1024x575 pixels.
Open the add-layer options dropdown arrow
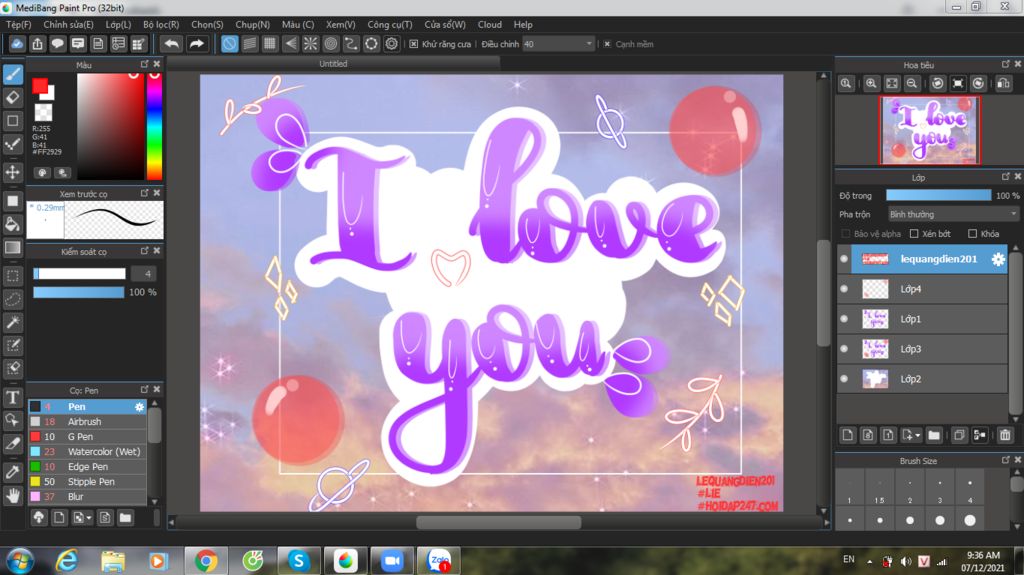click(x=917, y=435)
